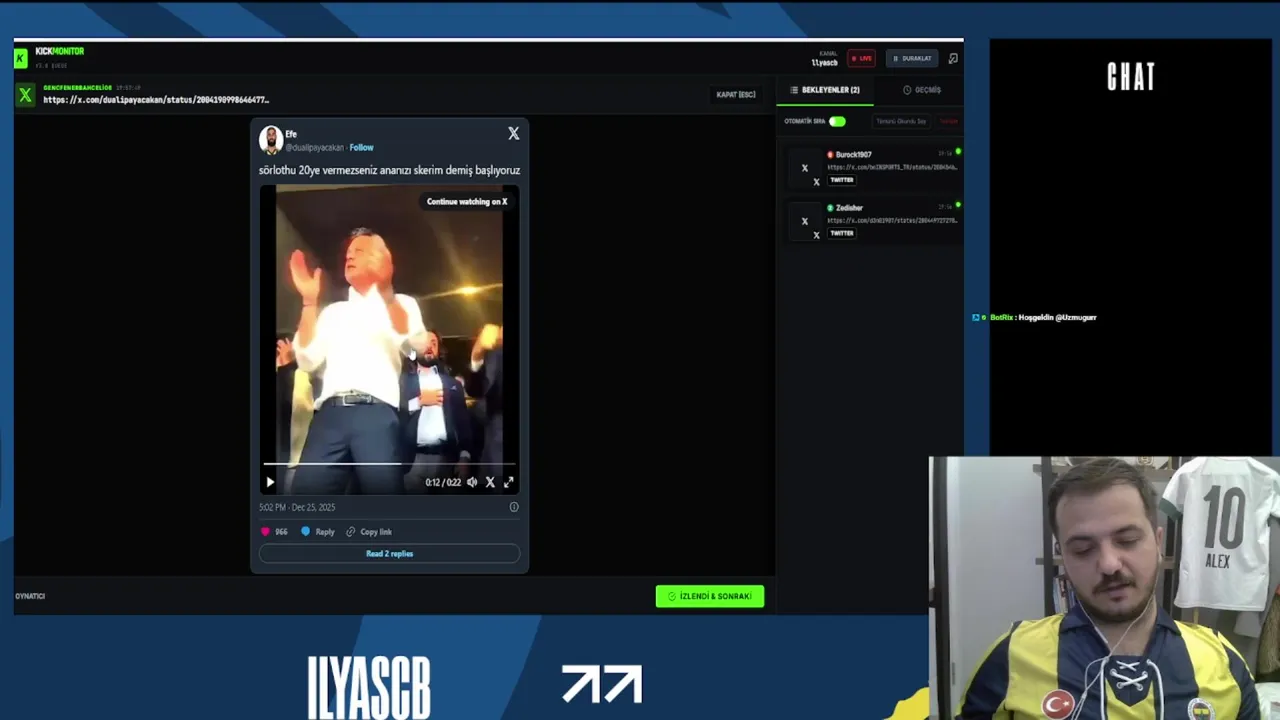Select Zedisher's queued Twitter item
The width and height of the screenshot is (1280, 720).
pos(874,221)
